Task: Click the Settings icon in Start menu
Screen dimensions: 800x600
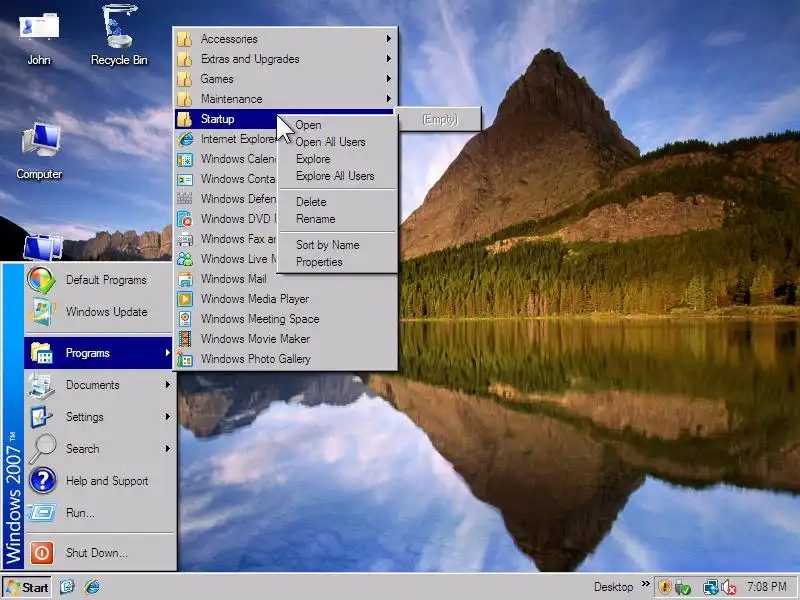Action: pos(41,416)
